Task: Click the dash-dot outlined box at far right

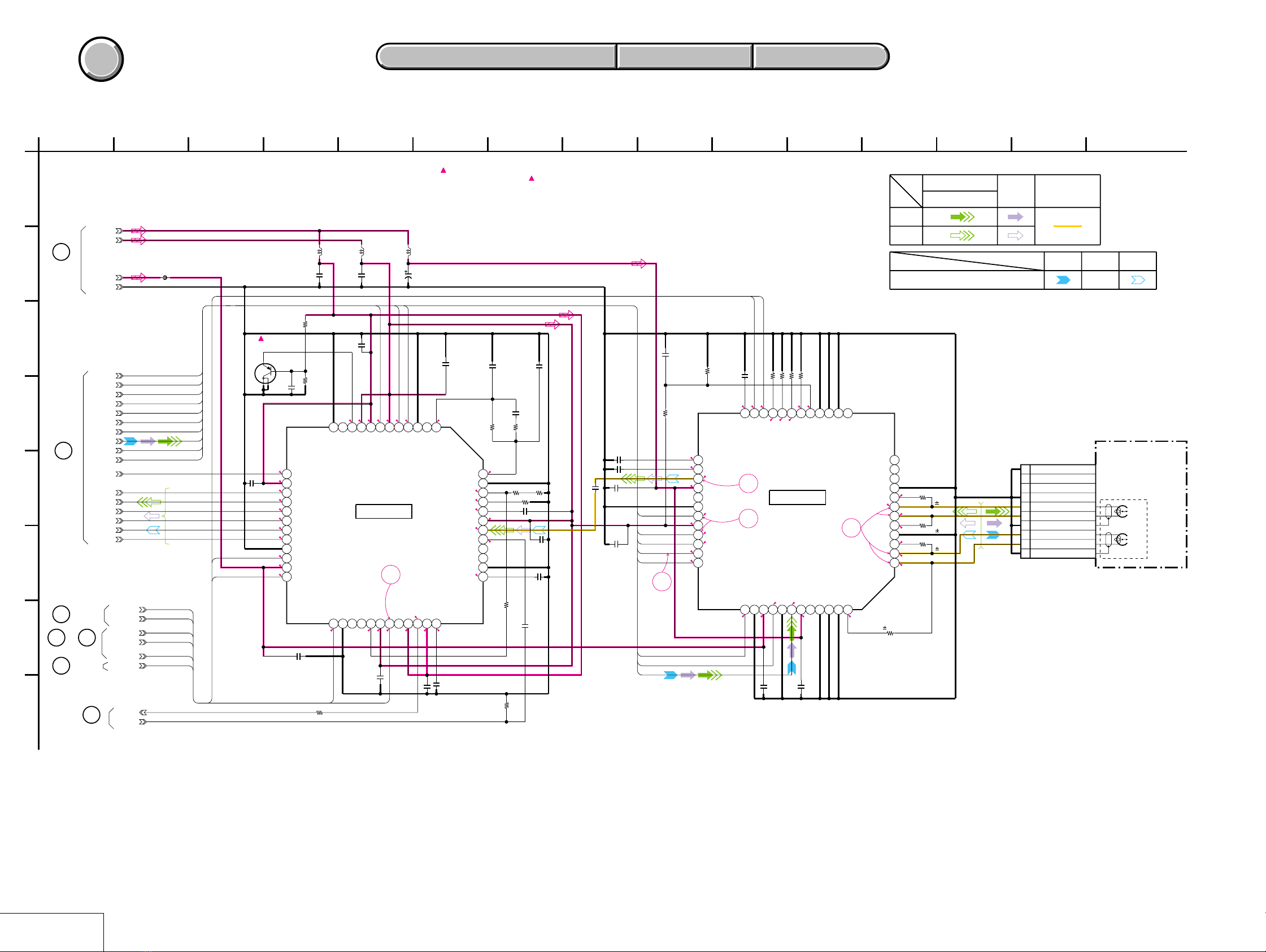Action: pos(1141,505)
